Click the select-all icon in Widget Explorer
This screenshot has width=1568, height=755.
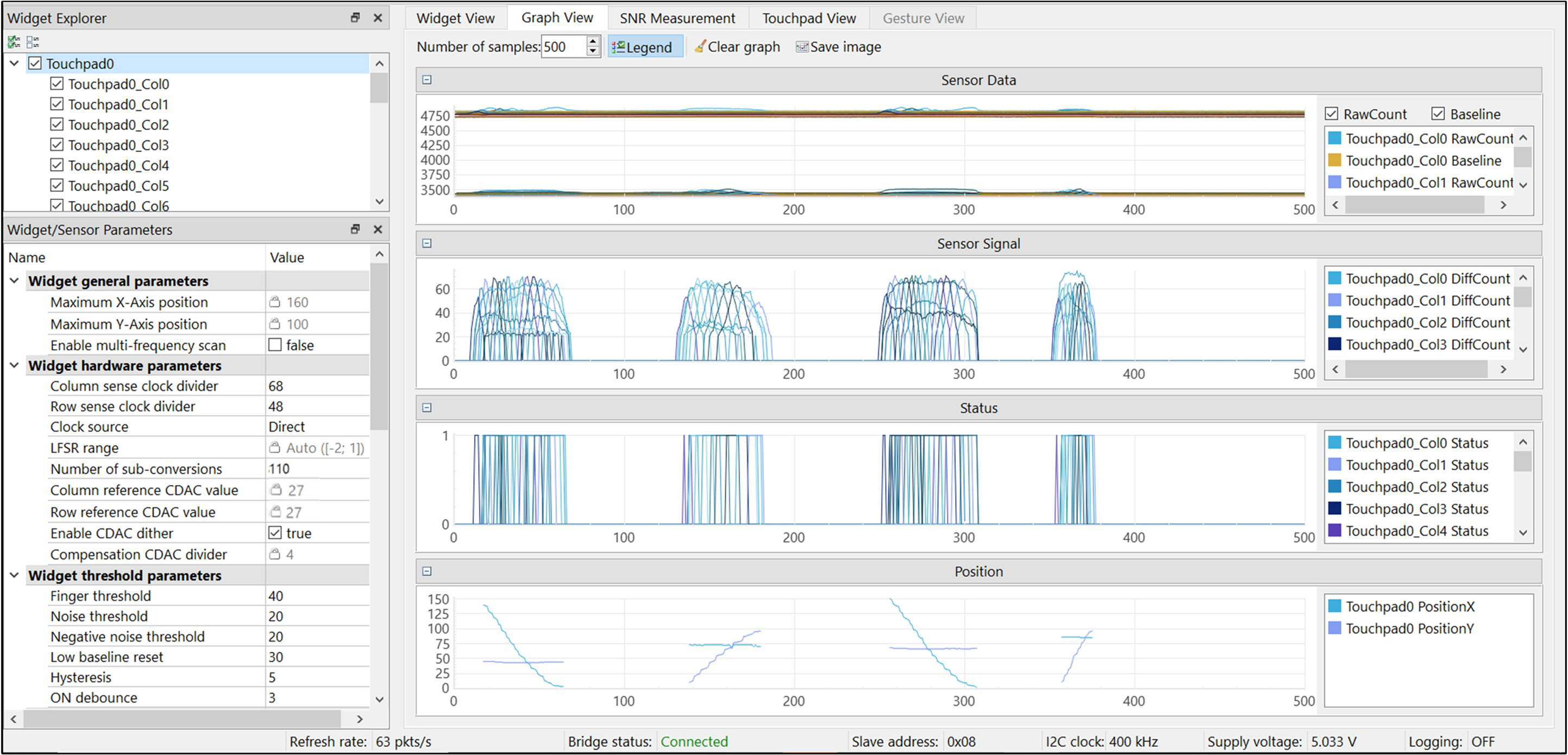point(14,42)
